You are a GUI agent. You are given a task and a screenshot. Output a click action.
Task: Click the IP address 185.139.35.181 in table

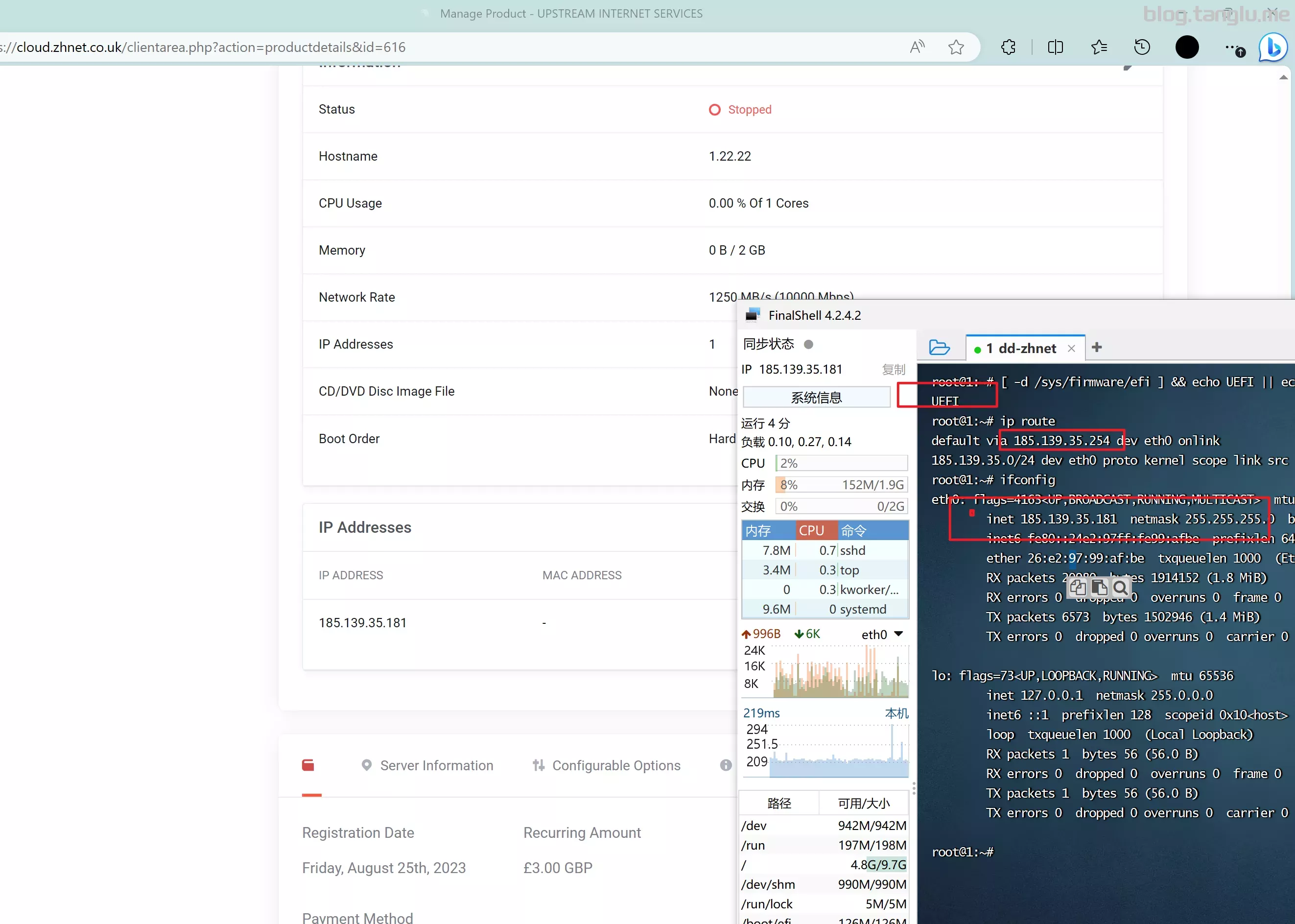click(362, 622)
